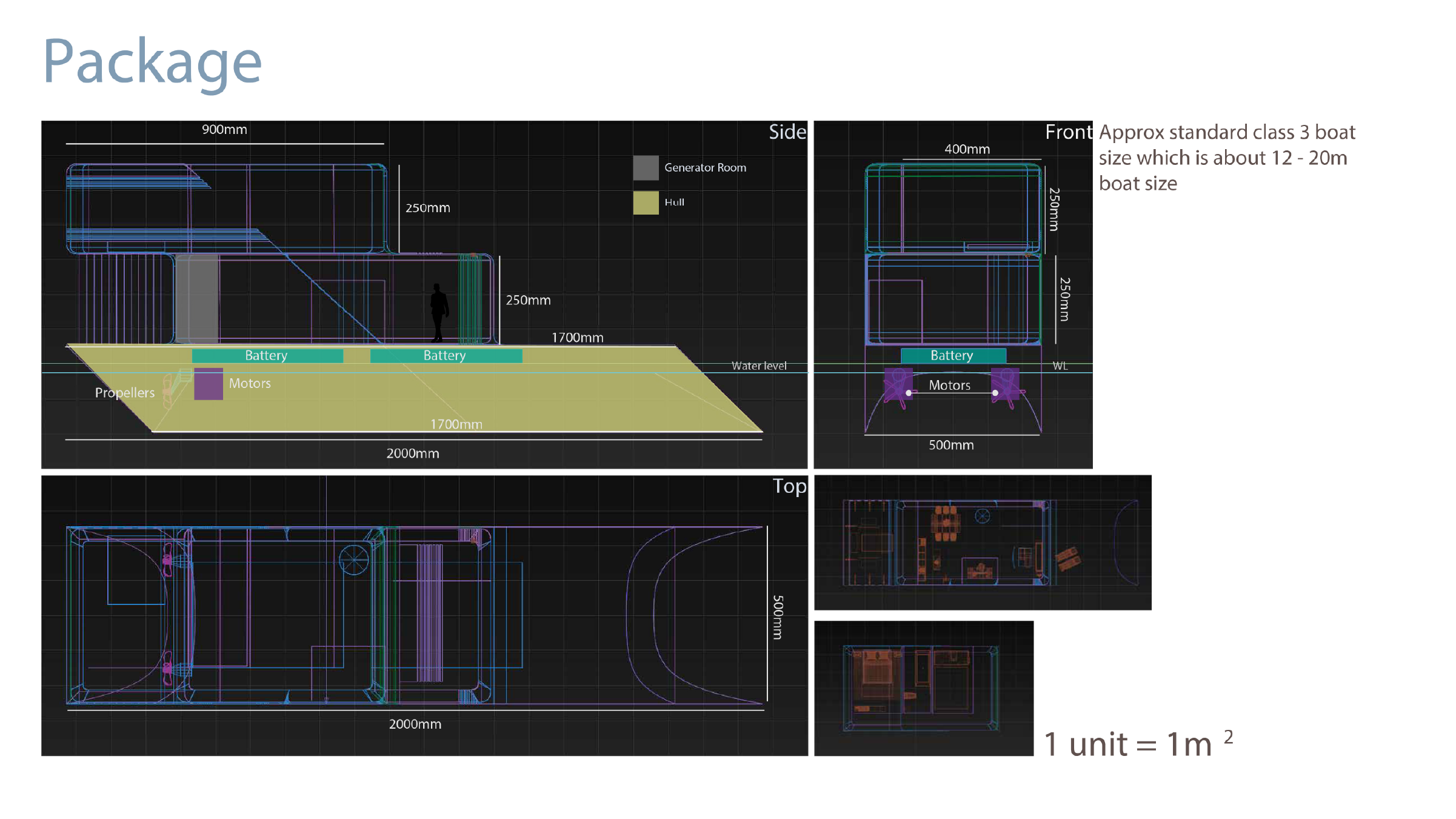Click the lower propeller icon in Top view
The height and width of the screenshot is (819, 1456).
(x=167, y=669)
